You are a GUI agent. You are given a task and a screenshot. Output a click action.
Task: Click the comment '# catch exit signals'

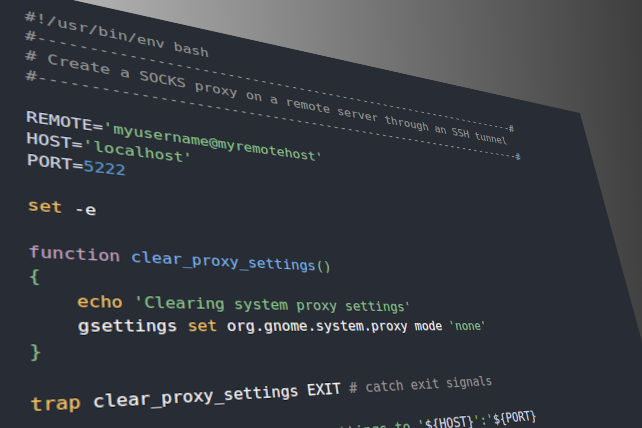click(x=420, y=385)
